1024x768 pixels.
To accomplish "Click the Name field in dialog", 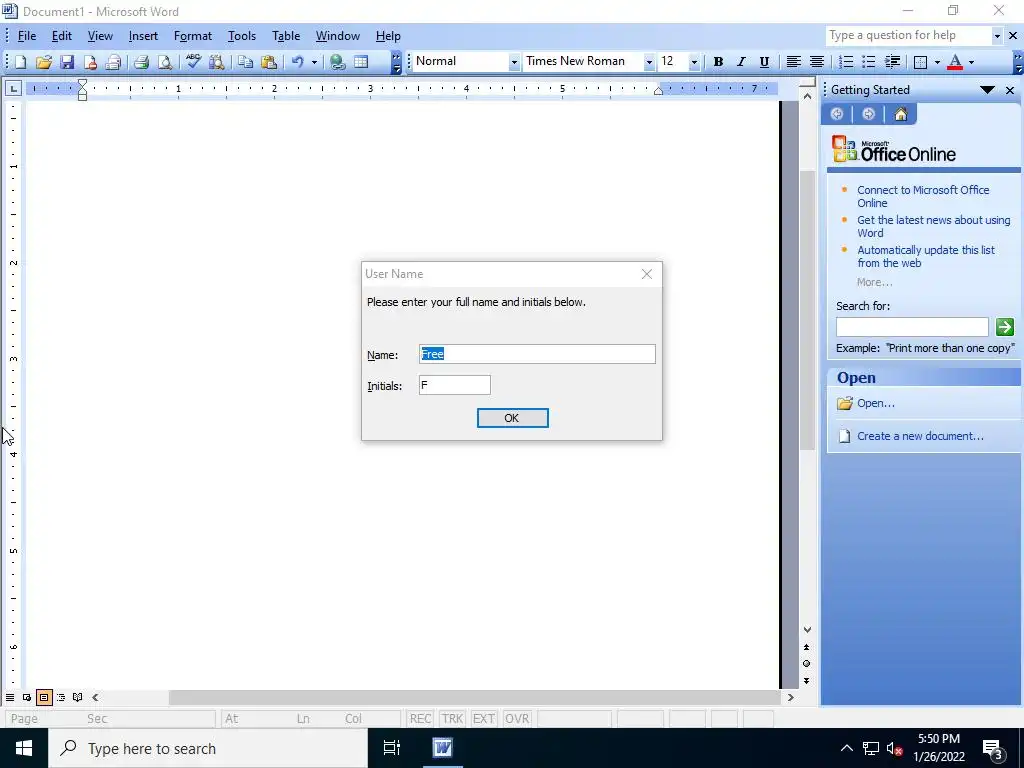I will pos(537,354).
